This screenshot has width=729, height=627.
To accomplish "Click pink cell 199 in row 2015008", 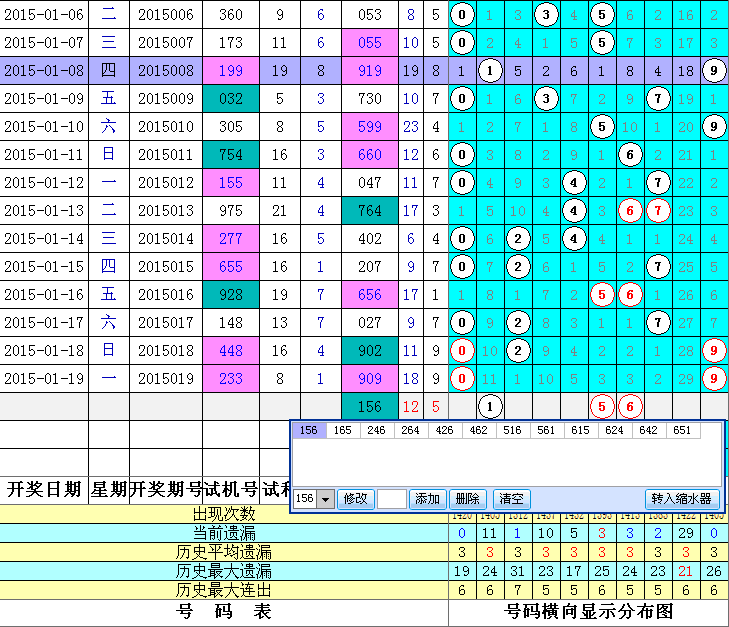I will pos(230,71).
